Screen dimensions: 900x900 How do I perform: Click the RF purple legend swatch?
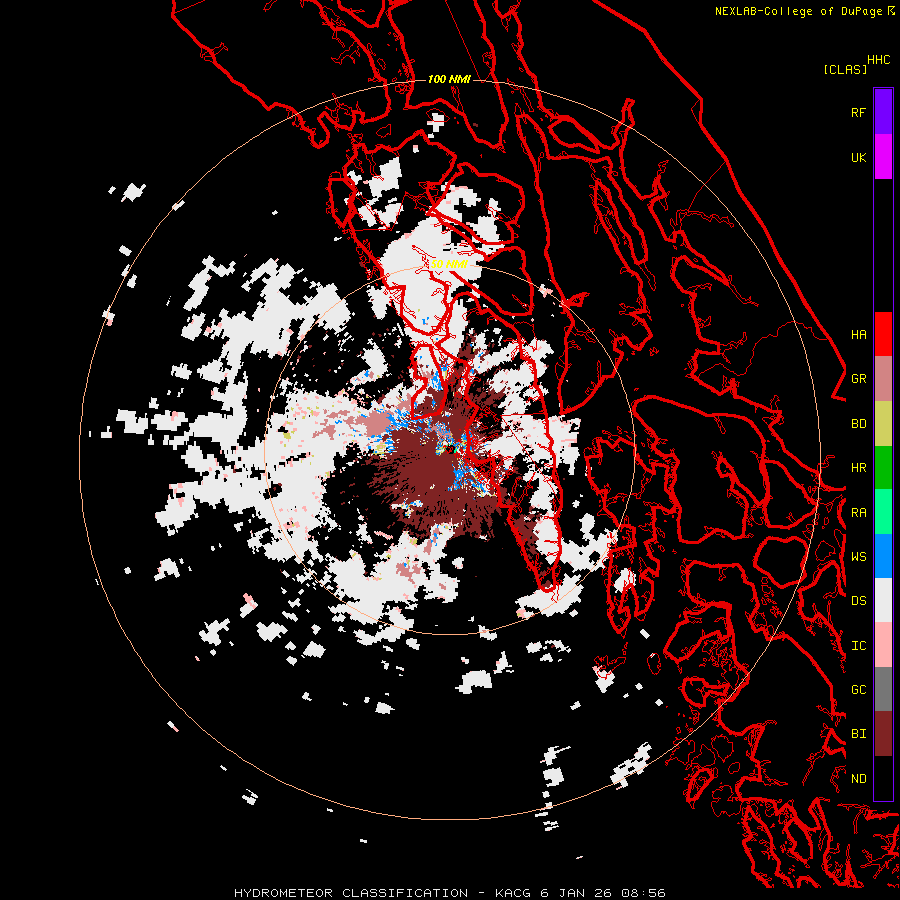(x=883, y=112)
